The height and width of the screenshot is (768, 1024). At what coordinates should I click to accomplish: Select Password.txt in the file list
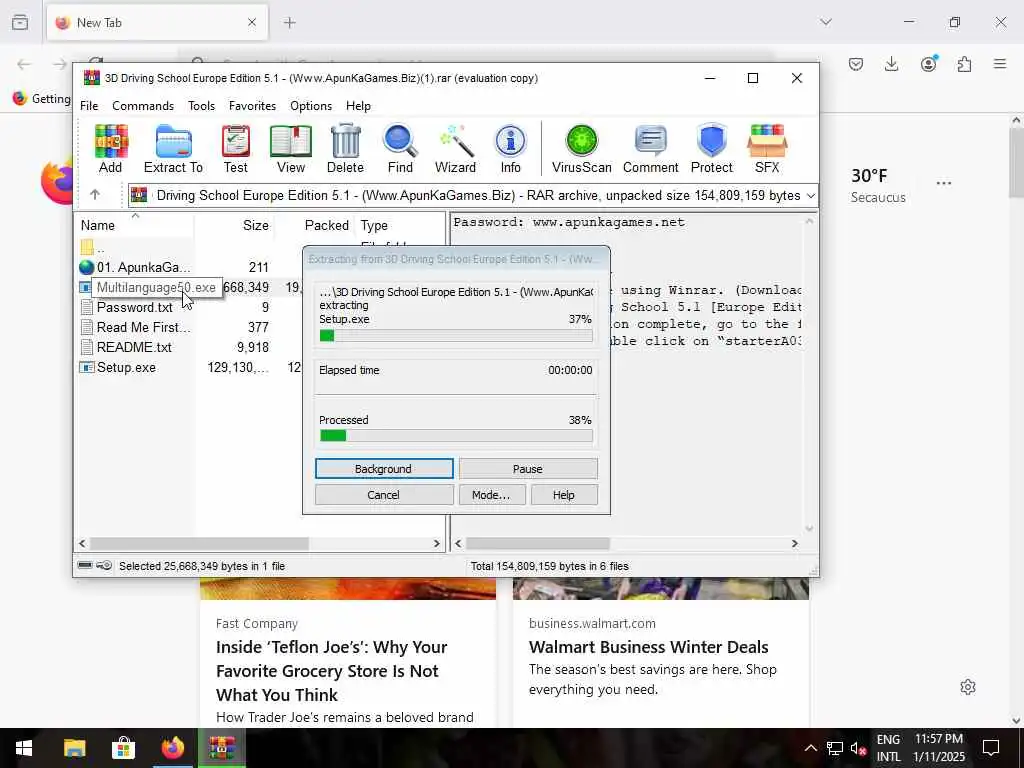pos(135,307)
